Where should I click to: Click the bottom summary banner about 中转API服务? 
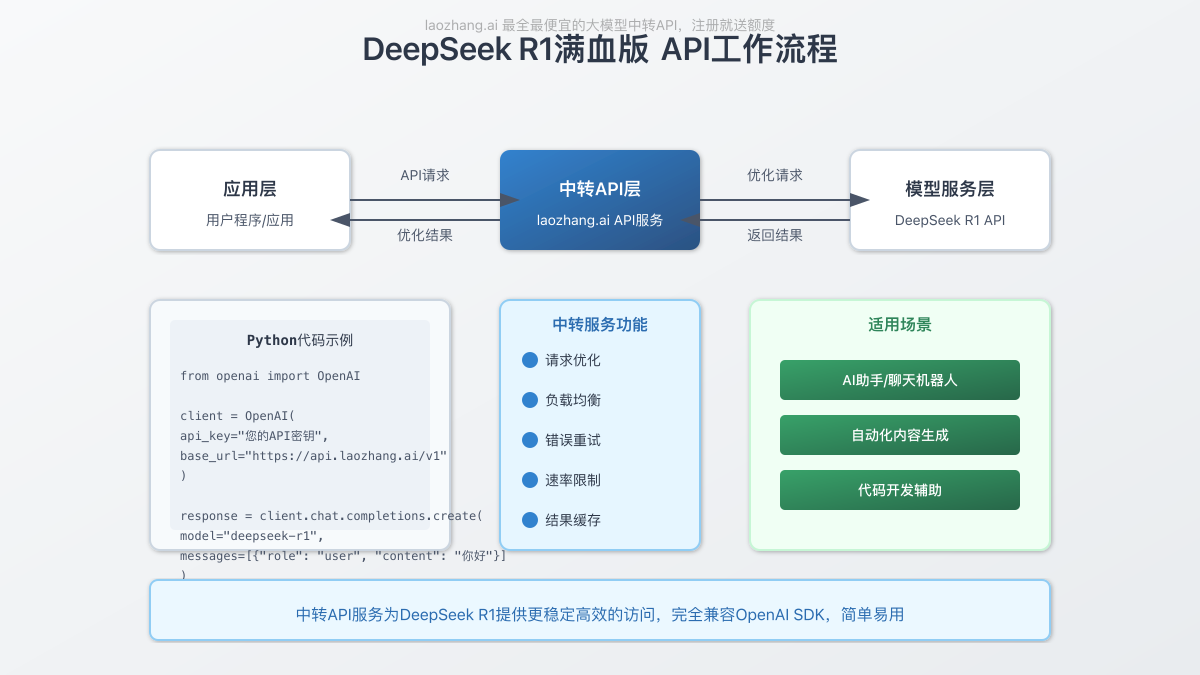click(600, 610)
